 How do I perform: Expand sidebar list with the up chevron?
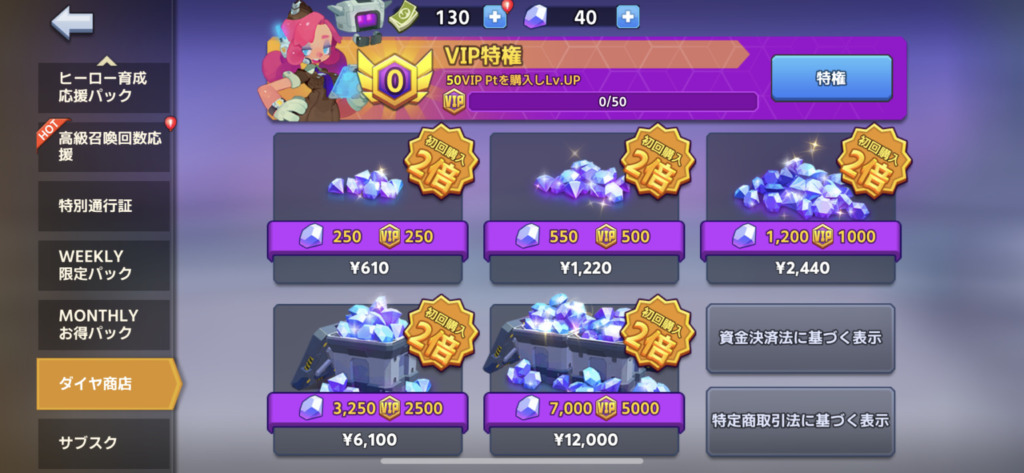tap(106, 61)
